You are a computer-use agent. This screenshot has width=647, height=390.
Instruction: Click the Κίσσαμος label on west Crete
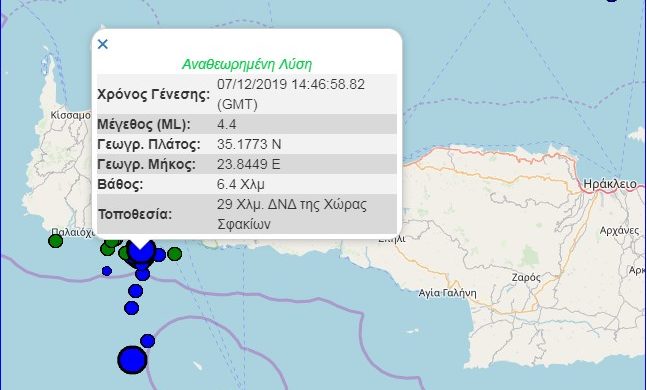(x=71, y=115)
